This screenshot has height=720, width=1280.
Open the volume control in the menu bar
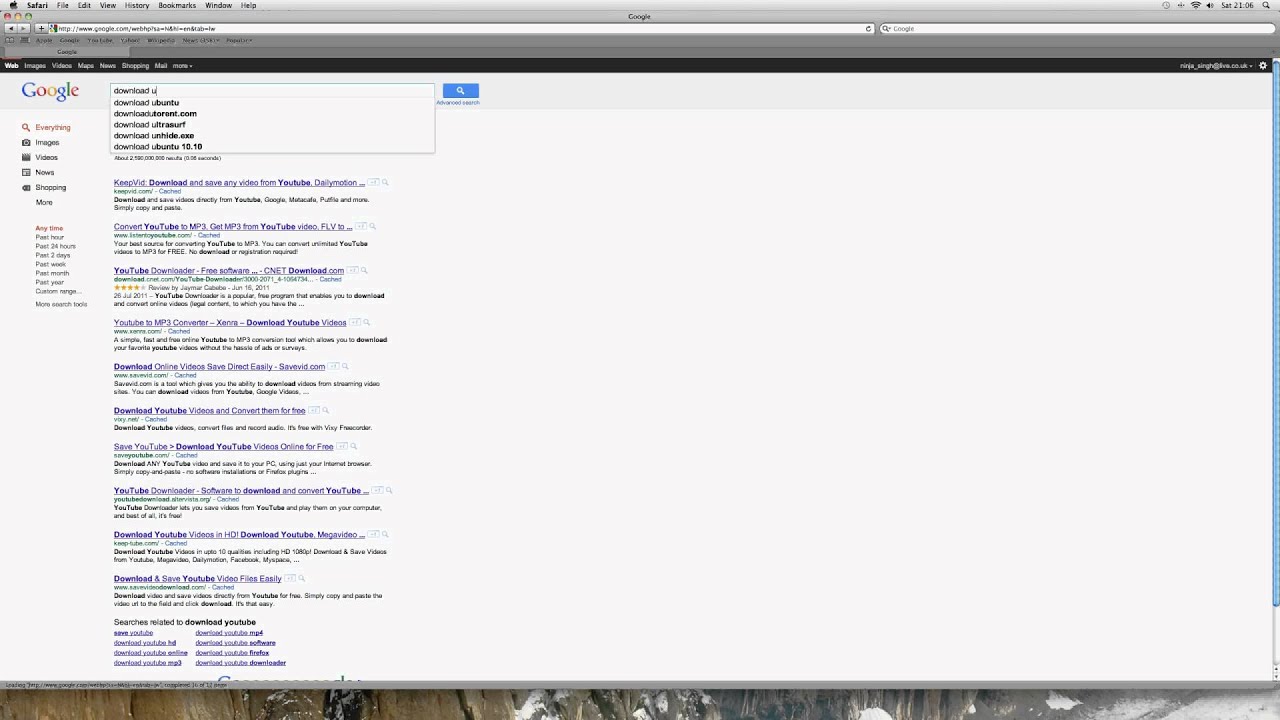(1210, 5)
